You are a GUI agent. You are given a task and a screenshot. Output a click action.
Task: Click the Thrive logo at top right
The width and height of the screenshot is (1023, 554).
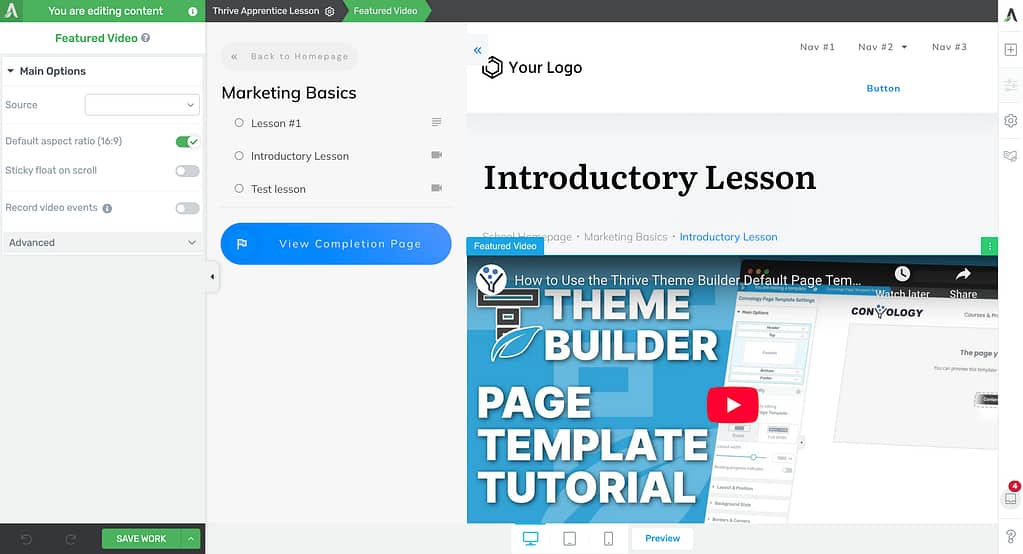[1011, 16]
